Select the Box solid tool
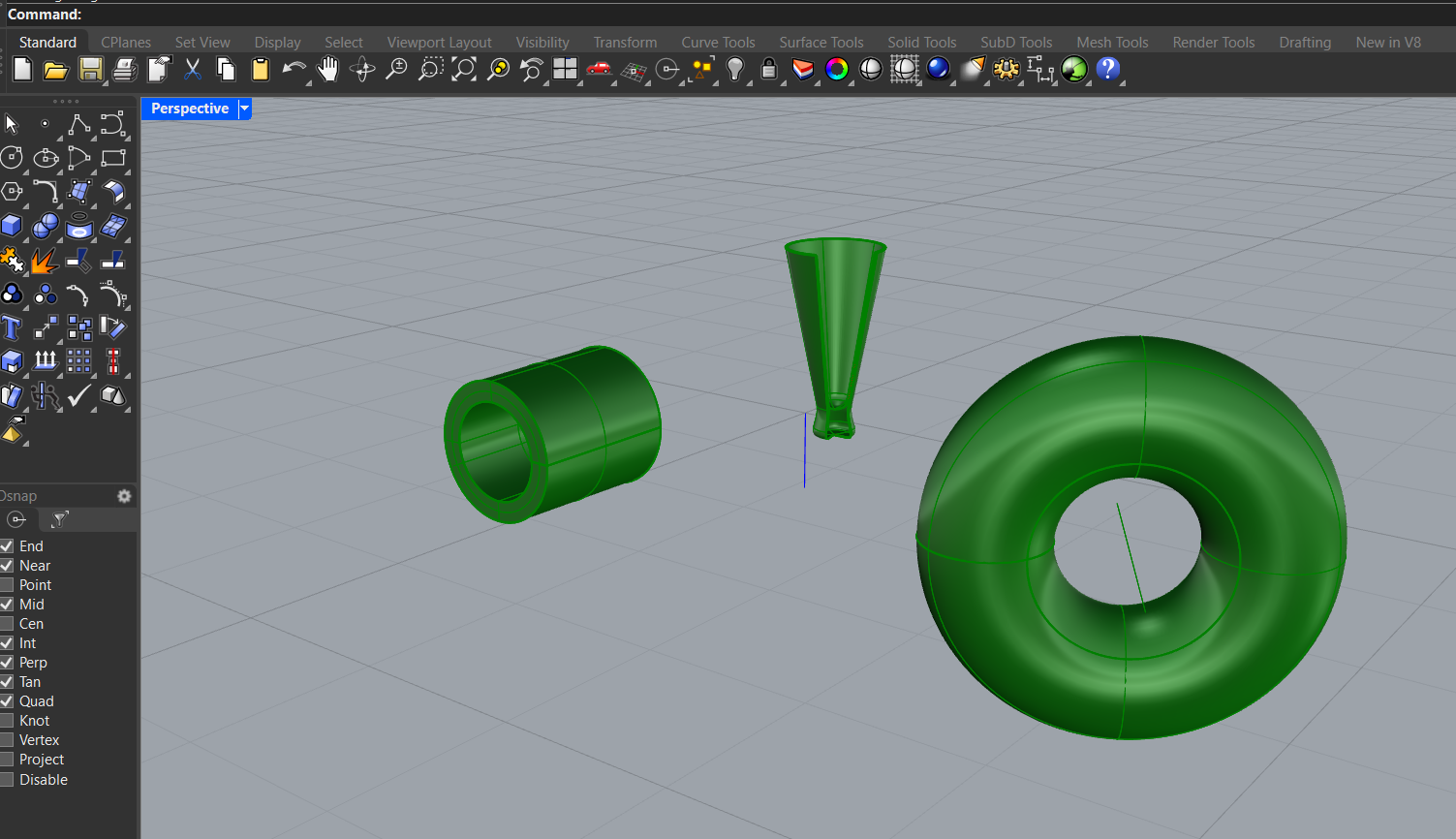 coord(13,225)
